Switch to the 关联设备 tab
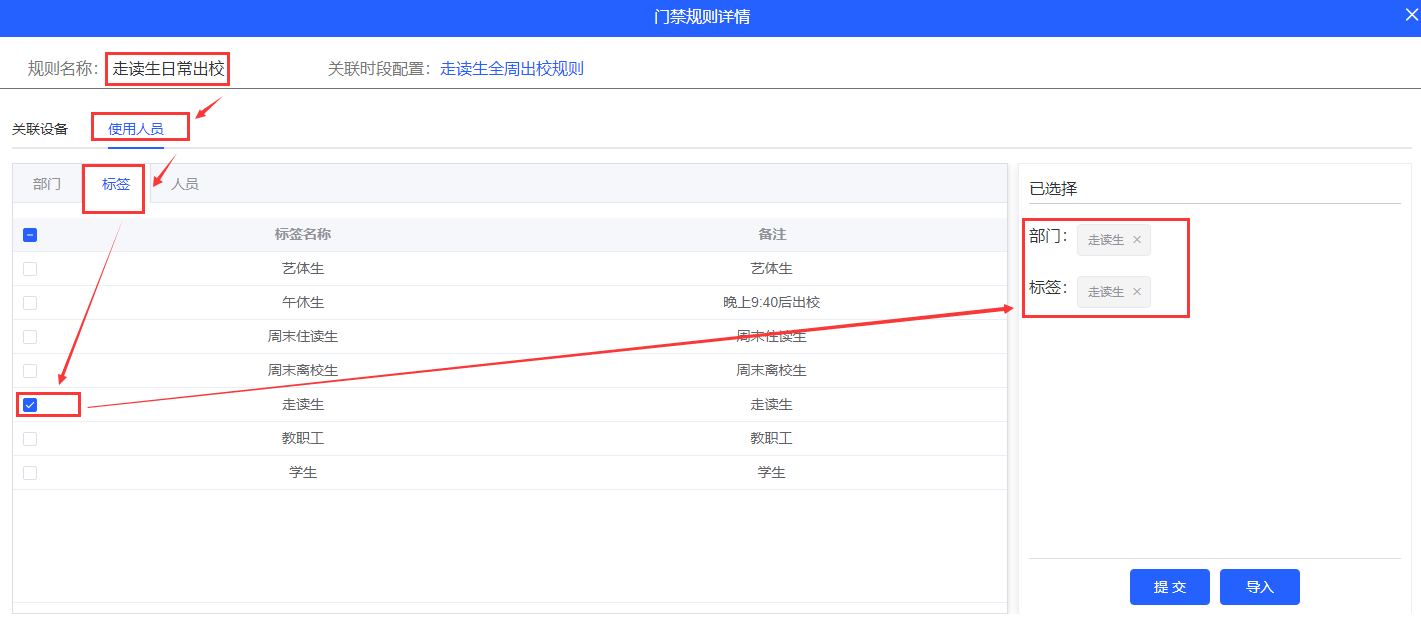This screenshot has width=1421, height=628. 40,129
